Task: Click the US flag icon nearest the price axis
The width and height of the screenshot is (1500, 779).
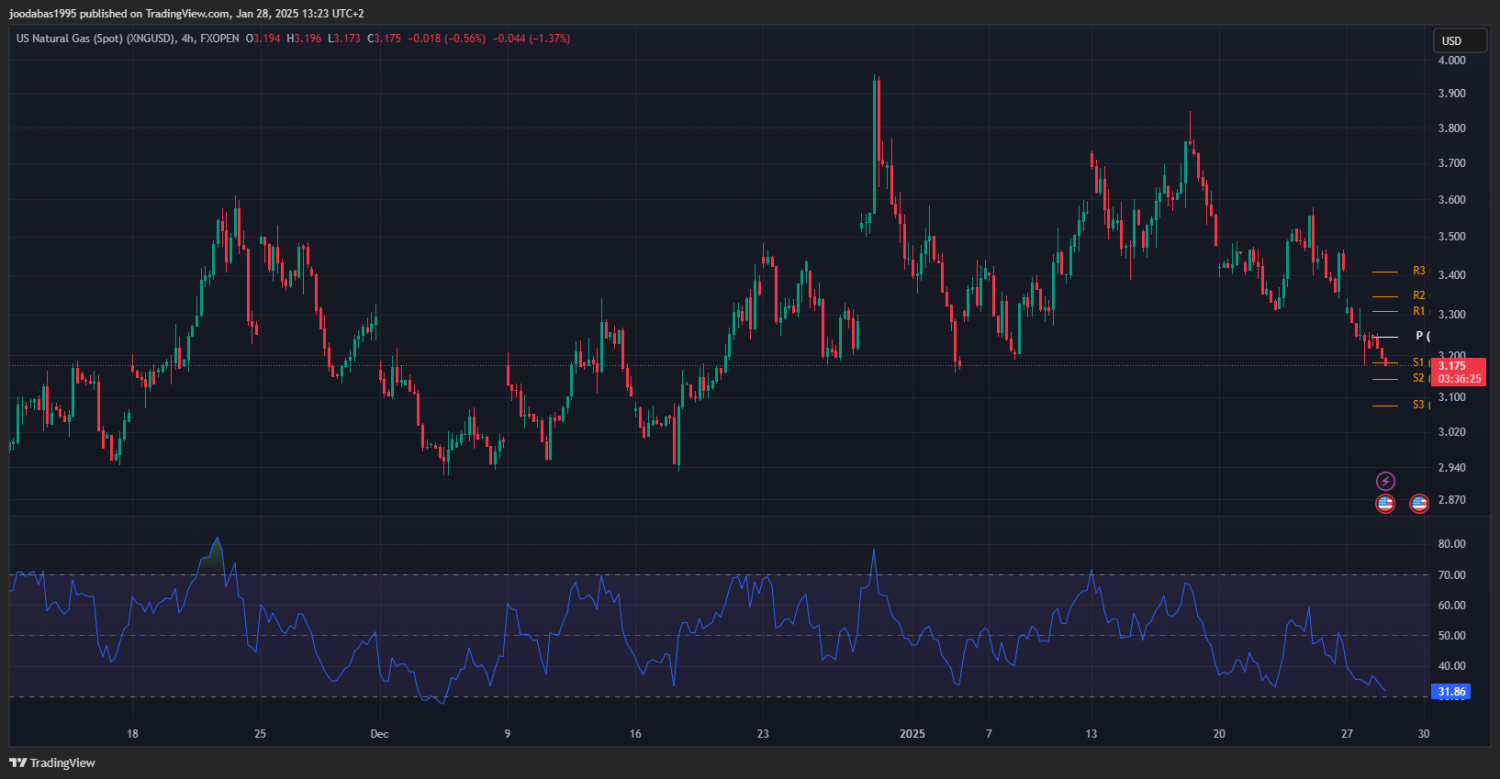Action: tap(1419, 503)
